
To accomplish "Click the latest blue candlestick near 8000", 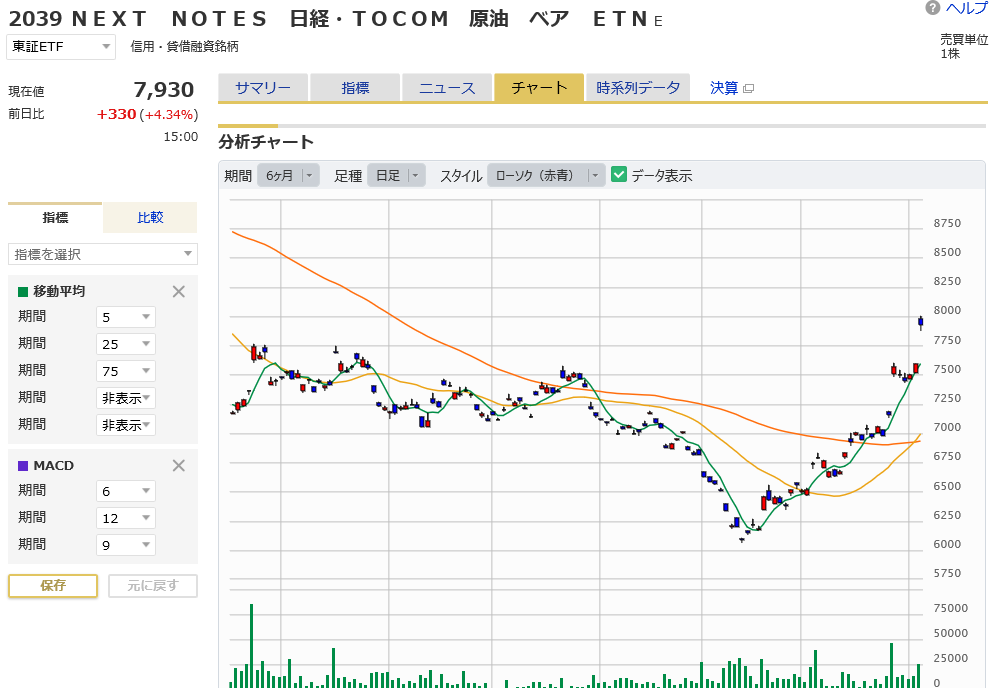I will 921,322.
